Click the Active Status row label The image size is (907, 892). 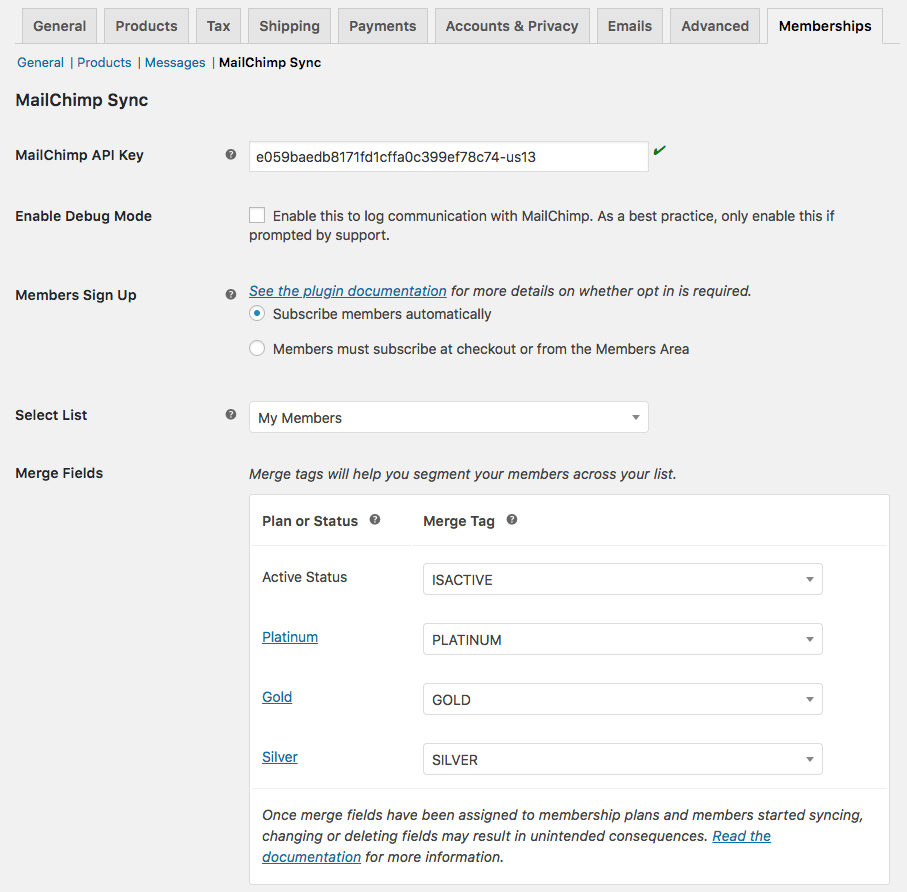(304, 577)
